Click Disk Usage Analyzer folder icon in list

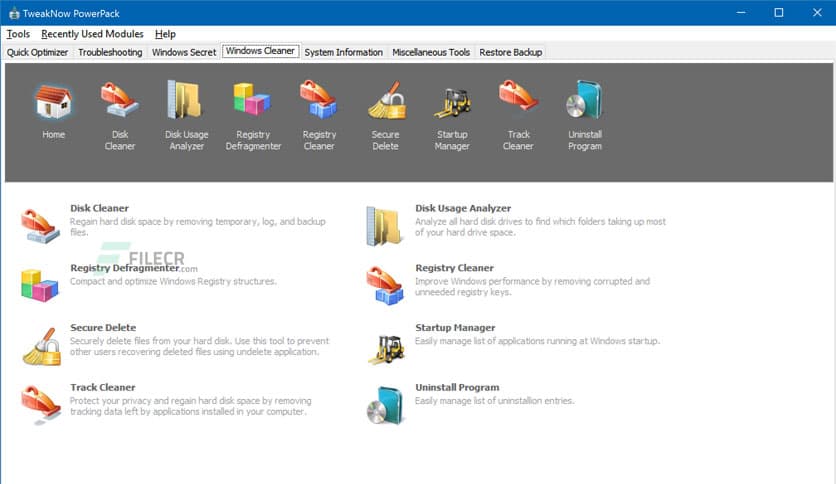(384, 227)
